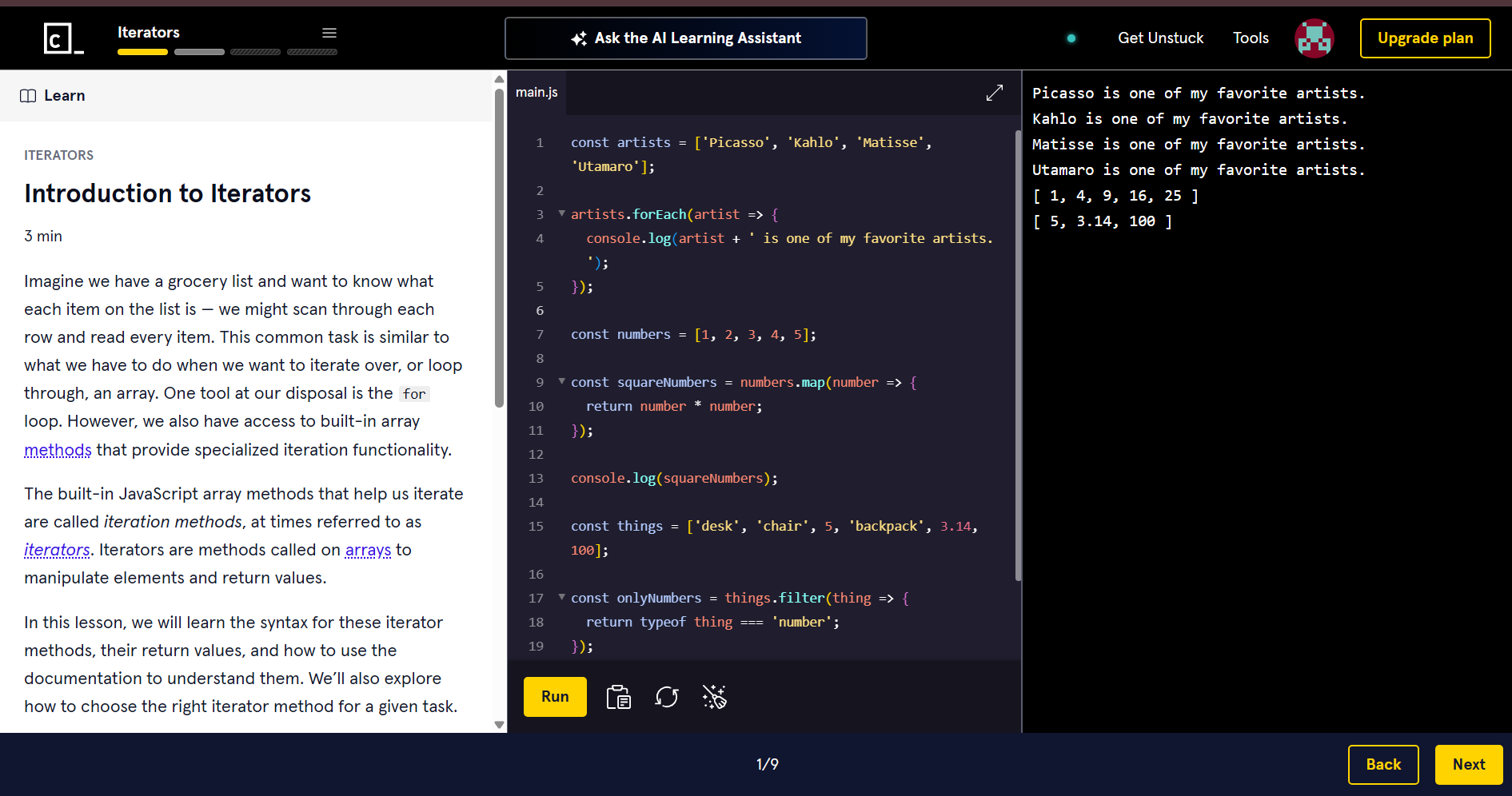Collapse the forEach block on line 3
This screenshot has height=796, width=1512.
pyautogui.click(x=561, y=213)
